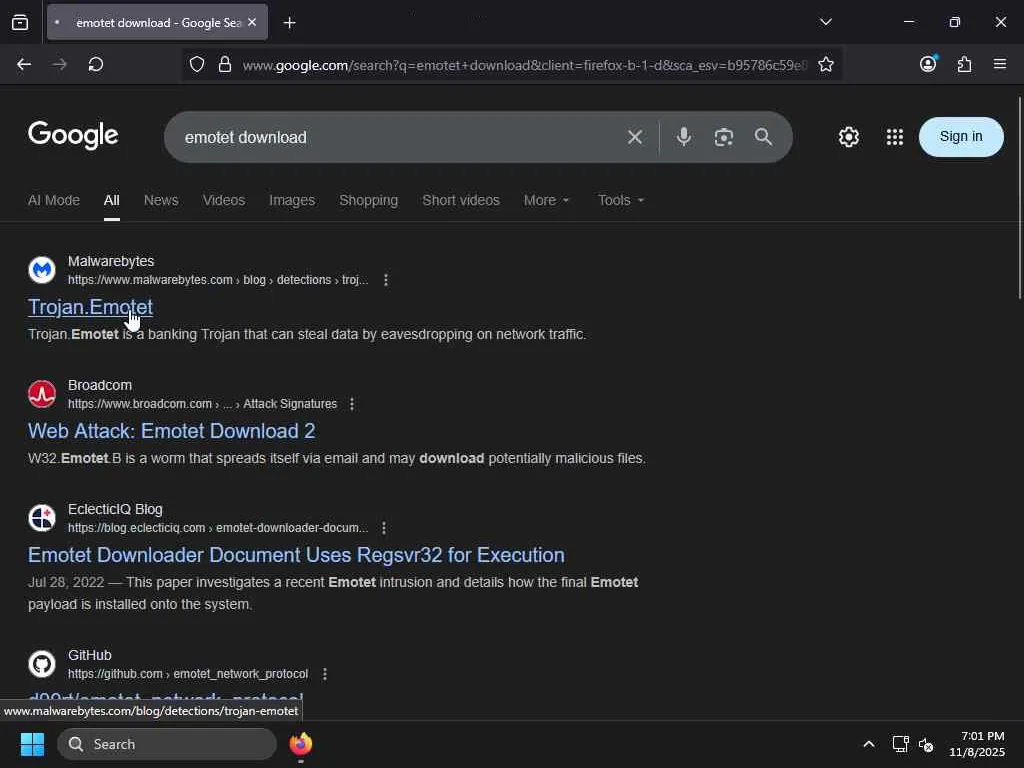Open Firefox View tabs icon

coord(20,23)
